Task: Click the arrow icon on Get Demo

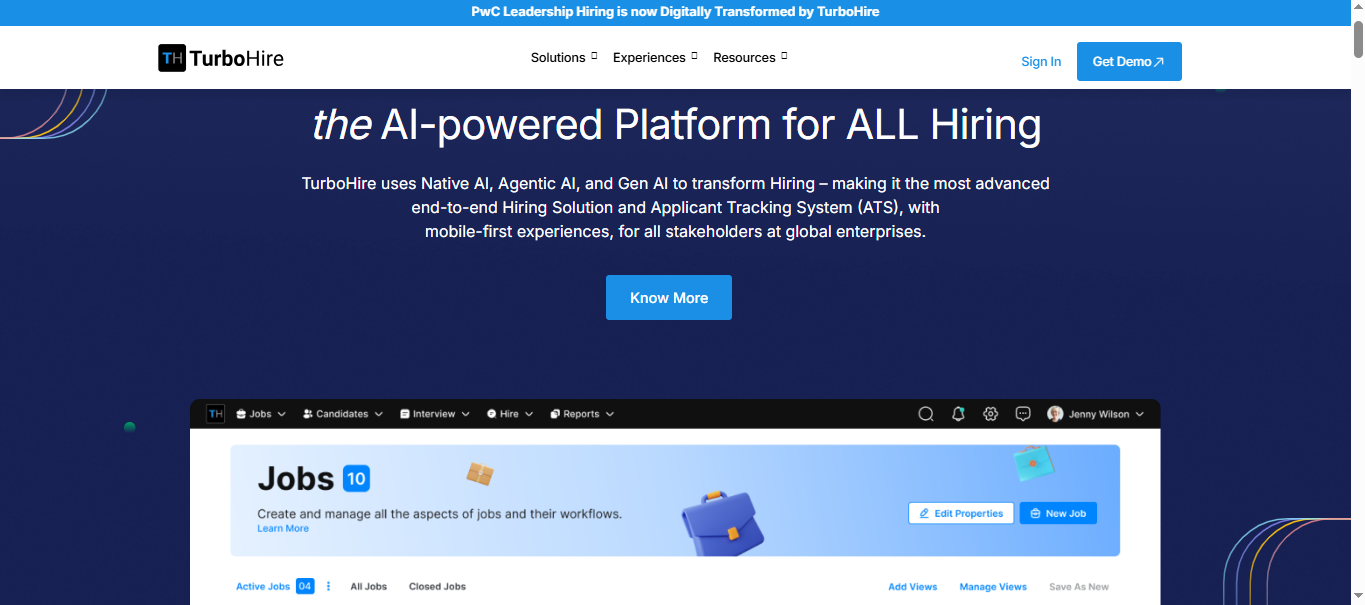Action: coord(1159,62)
